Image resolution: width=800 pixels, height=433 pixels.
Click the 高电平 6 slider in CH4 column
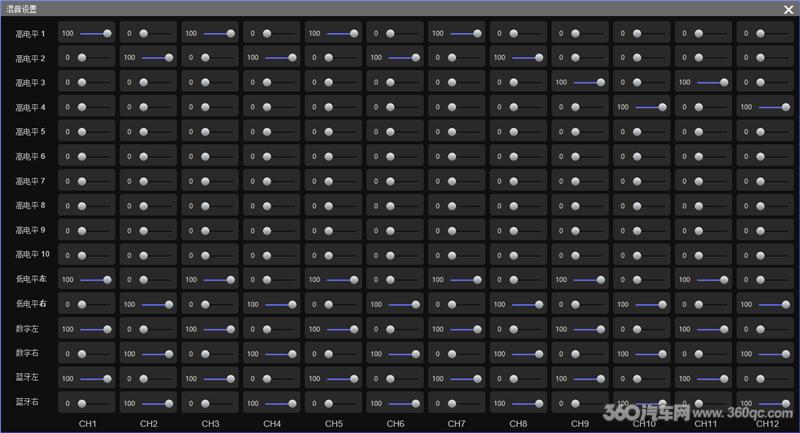click(x=280, y=157)
